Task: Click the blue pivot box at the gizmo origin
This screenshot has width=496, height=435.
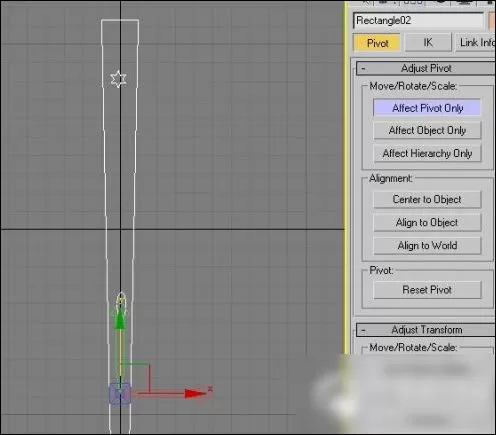Action: click(120, 394)
